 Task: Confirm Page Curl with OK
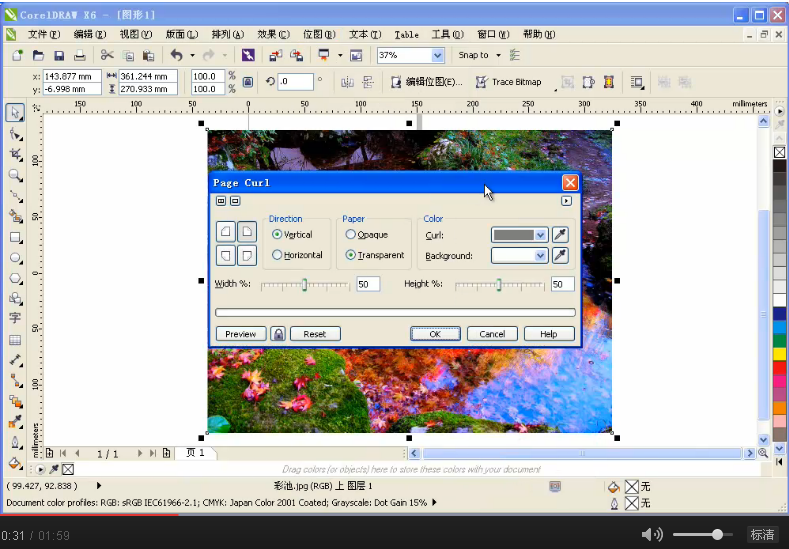click(x=435, y=334)
